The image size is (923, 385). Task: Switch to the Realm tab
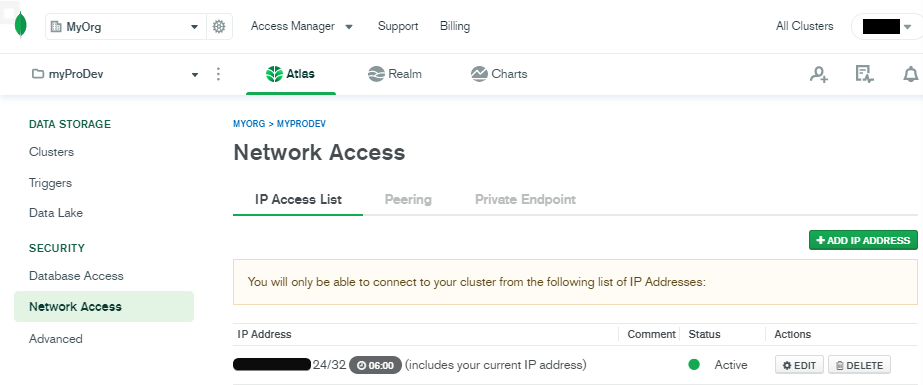click(x=394, y=74)
